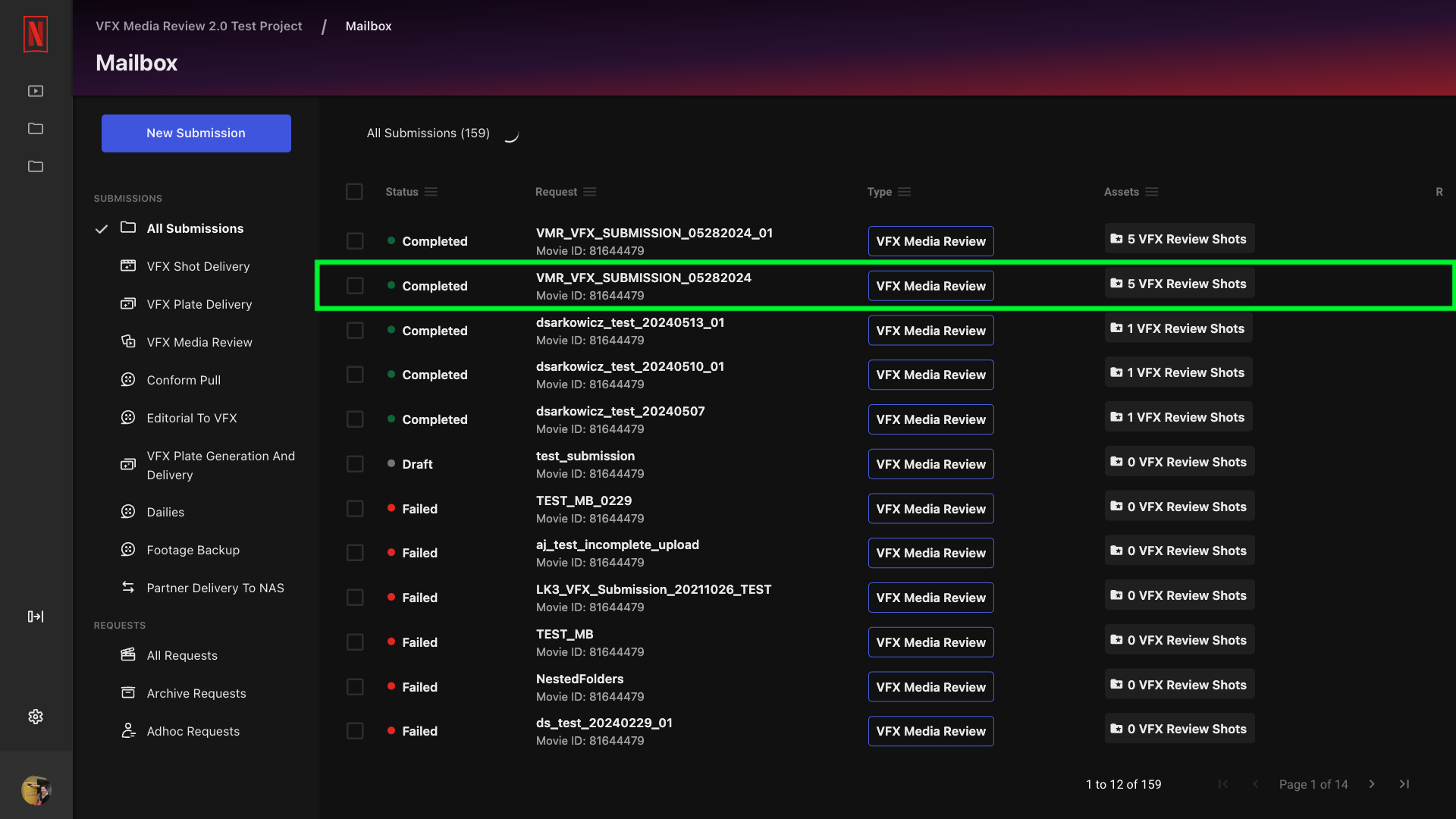Click the Mailbox breadcrumb

coord(369,26)
